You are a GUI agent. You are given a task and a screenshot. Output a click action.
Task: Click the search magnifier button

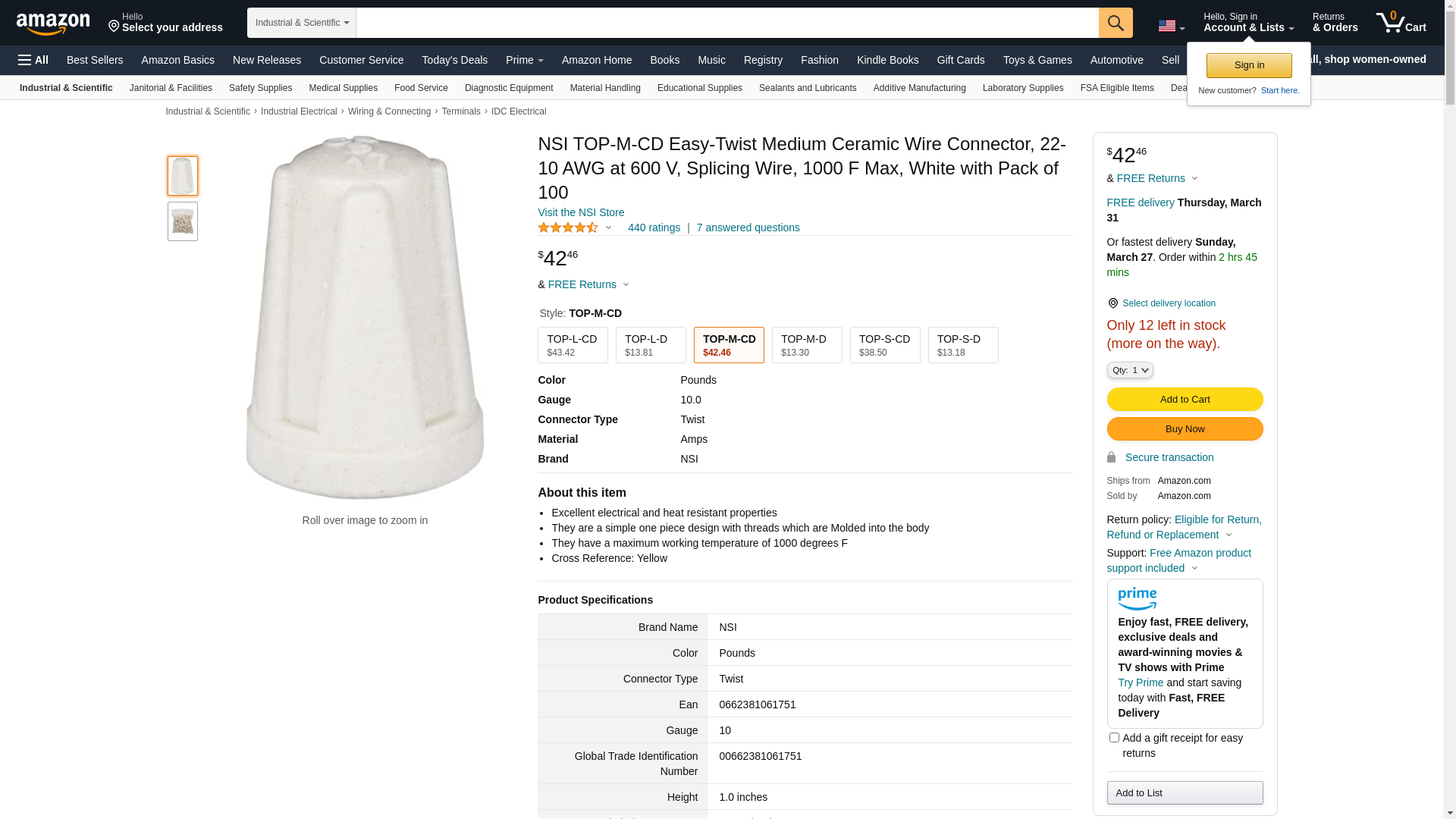[x=1116, y=23]
